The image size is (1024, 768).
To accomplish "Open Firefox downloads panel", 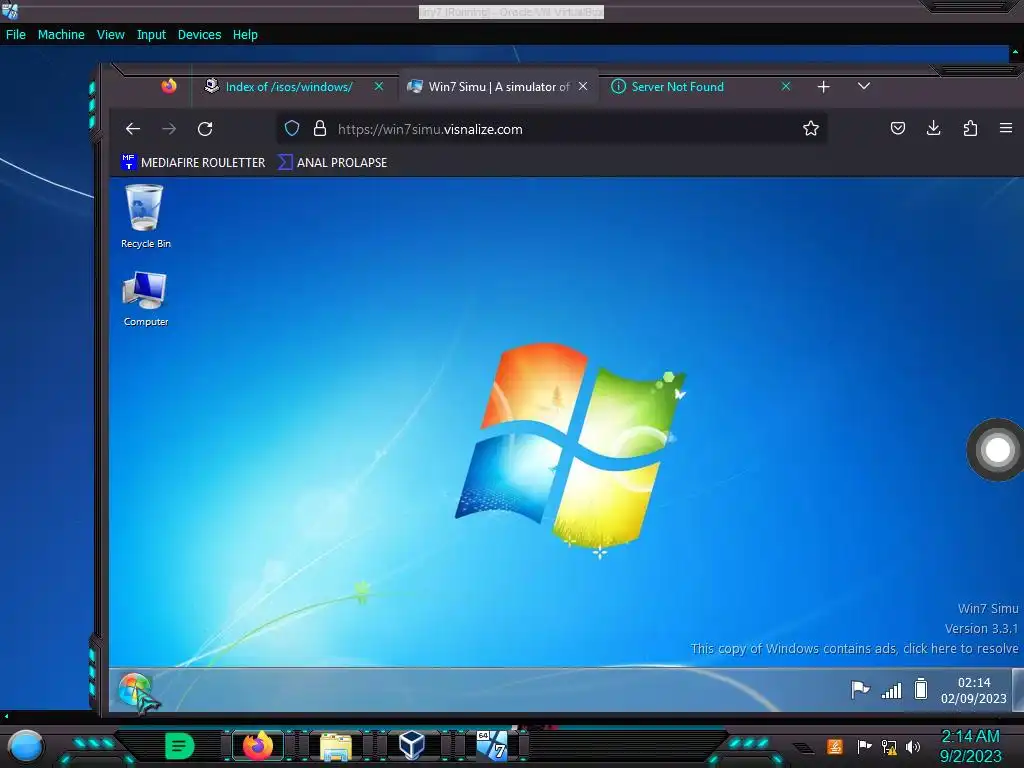I will [x=934, y=129].
